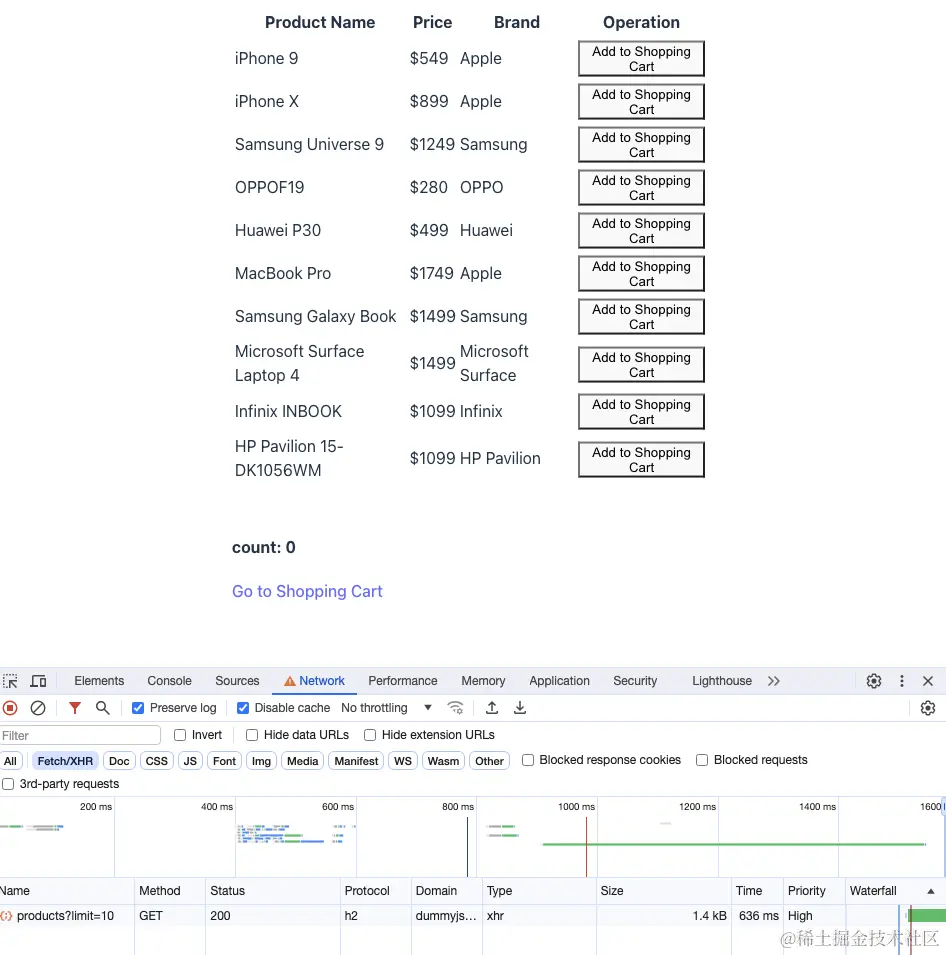Enable Blocked response cookies checkbox
The image size is (946, 955).
528,760
